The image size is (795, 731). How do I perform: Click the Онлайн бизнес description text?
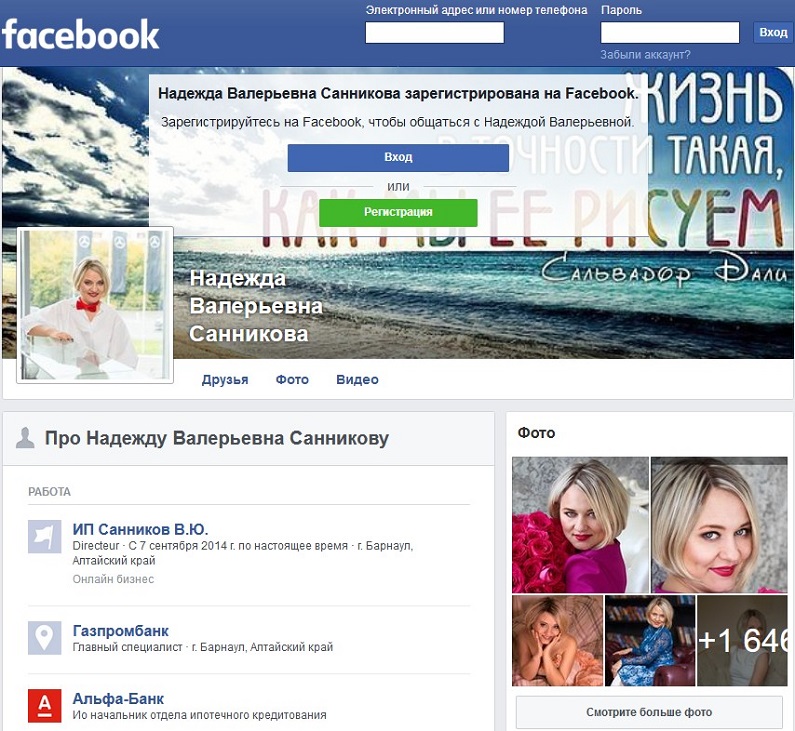(x=113, y=579)
